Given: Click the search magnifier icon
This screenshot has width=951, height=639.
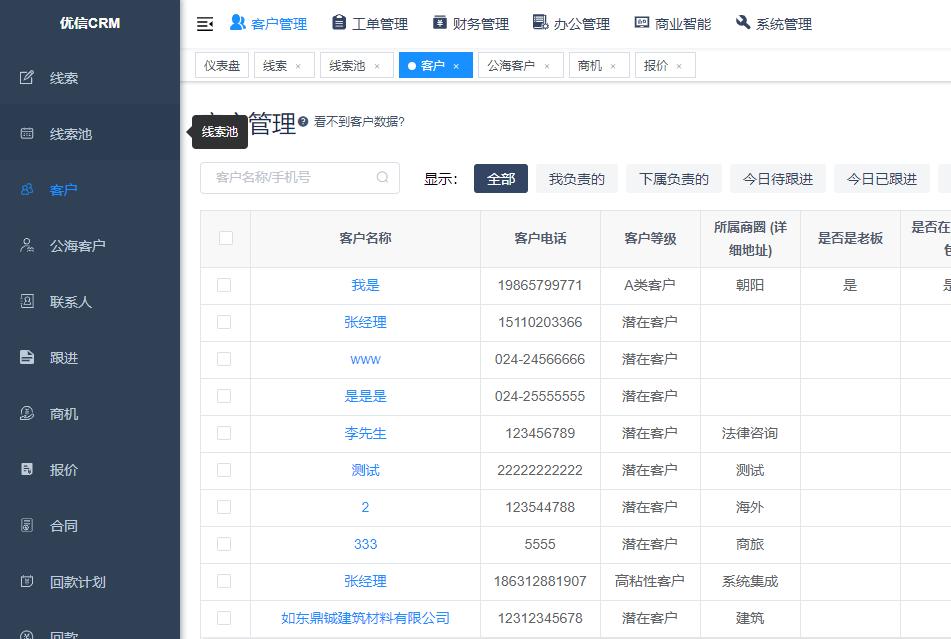Looking at the screenshot, I should (382, 177).
